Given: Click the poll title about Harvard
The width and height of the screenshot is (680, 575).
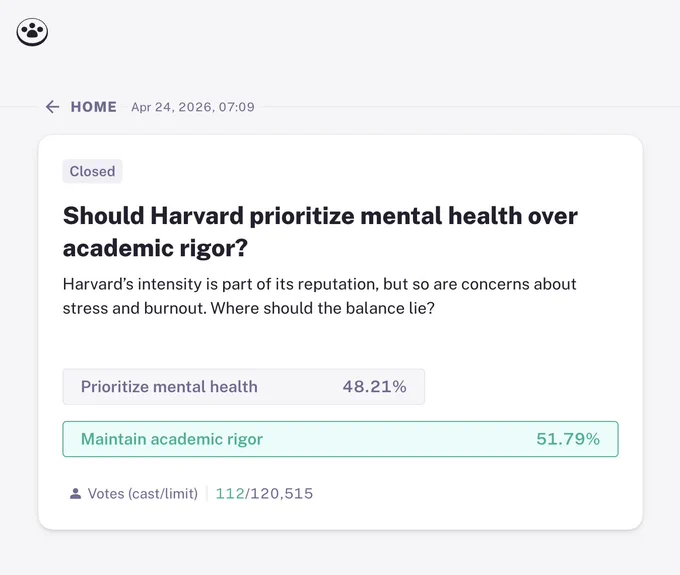Looking at the screenshot, I should tap(320, 232).
